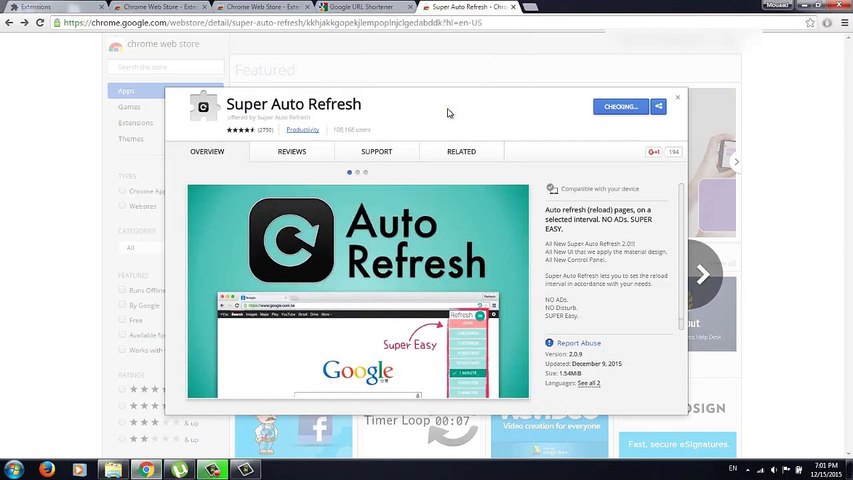The width and height of the screenshot is (853, 480).
Task: Click the small right chevron beside featured image
Action: [x=736, y=162]
